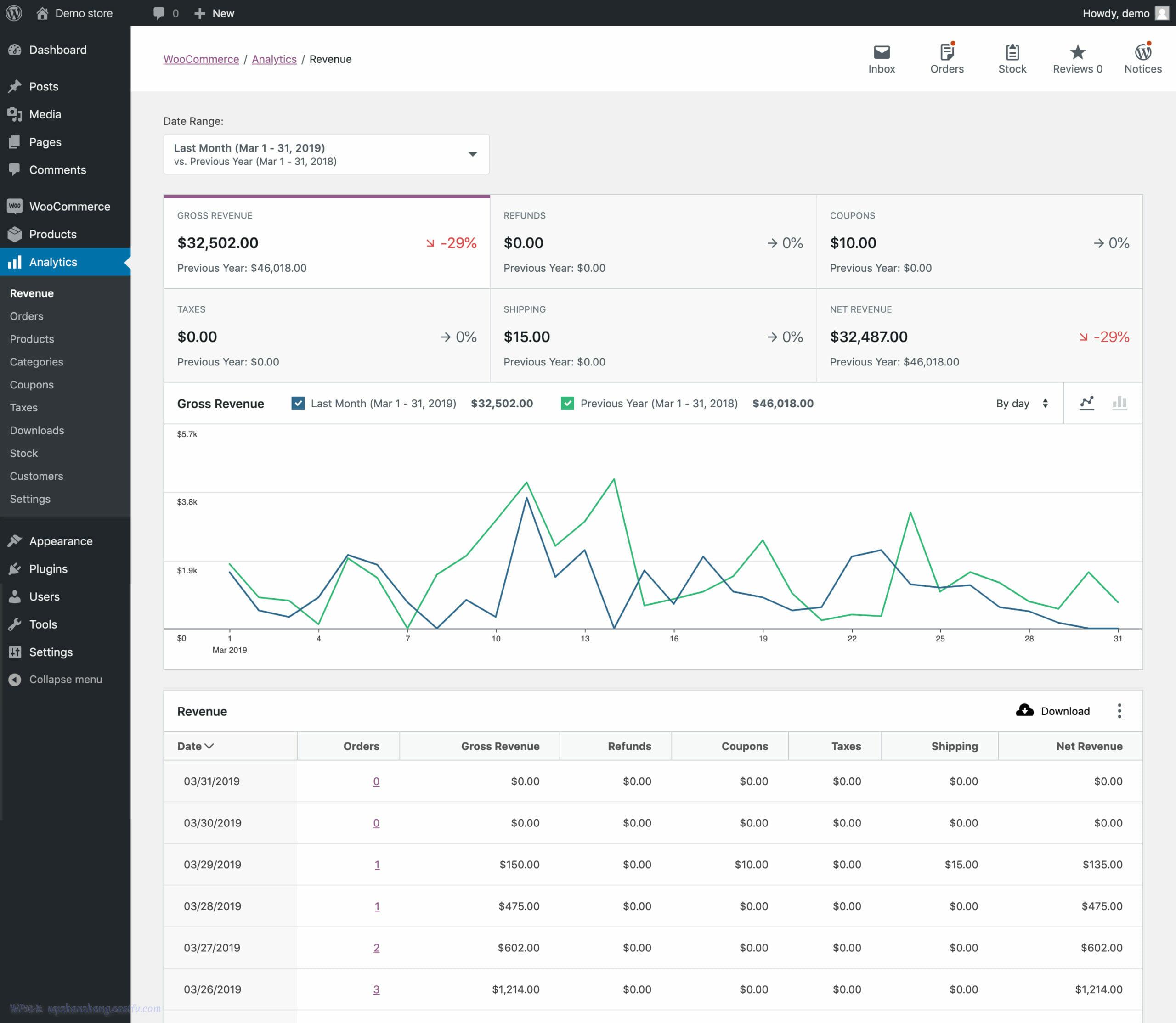Click the orders link for 03/26/2019
Image resolution: width=1176 pixels, height=1023 pixels.
(376, 989)
